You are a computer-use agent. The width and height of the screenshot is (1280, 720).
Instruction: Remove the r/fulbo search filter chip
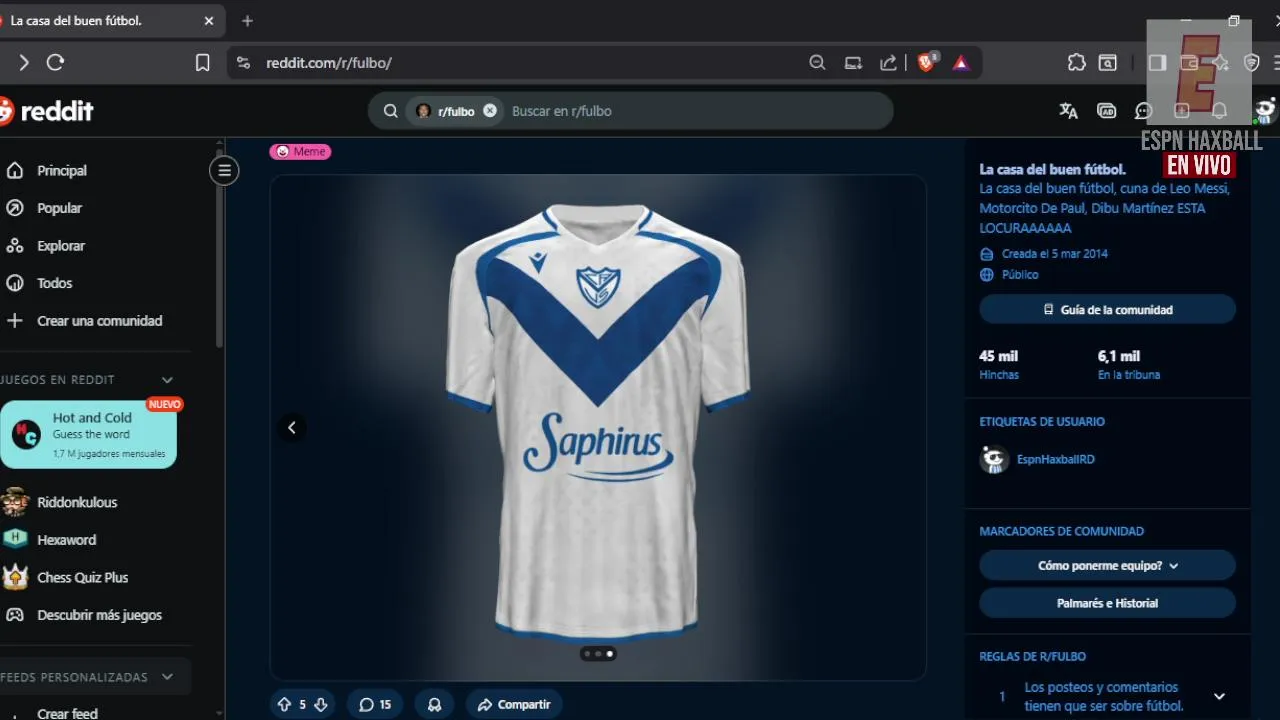(x=490, y=111)
